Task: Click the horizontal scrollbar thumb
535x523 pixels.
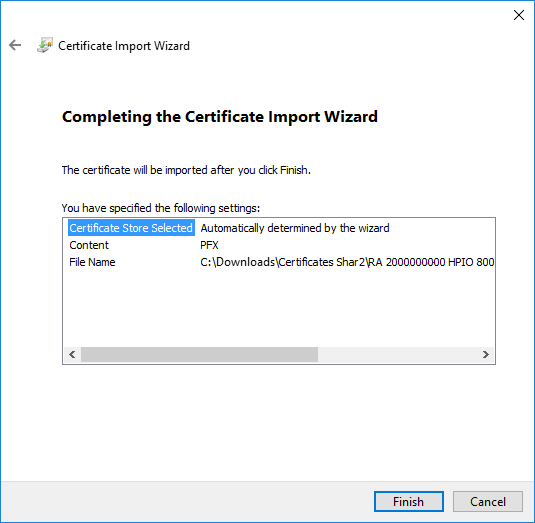Action: coord(199,354)
